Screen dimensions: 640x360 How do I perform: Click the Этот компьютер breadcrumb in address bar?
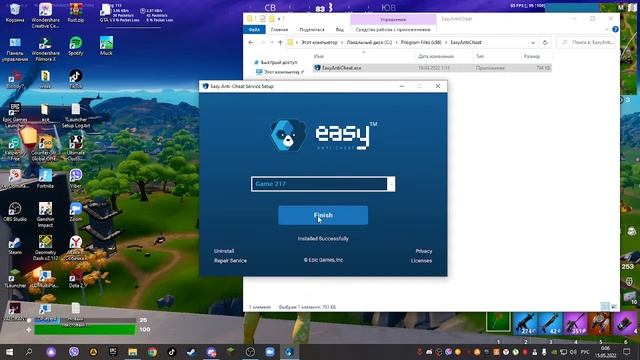coord(319,42)
